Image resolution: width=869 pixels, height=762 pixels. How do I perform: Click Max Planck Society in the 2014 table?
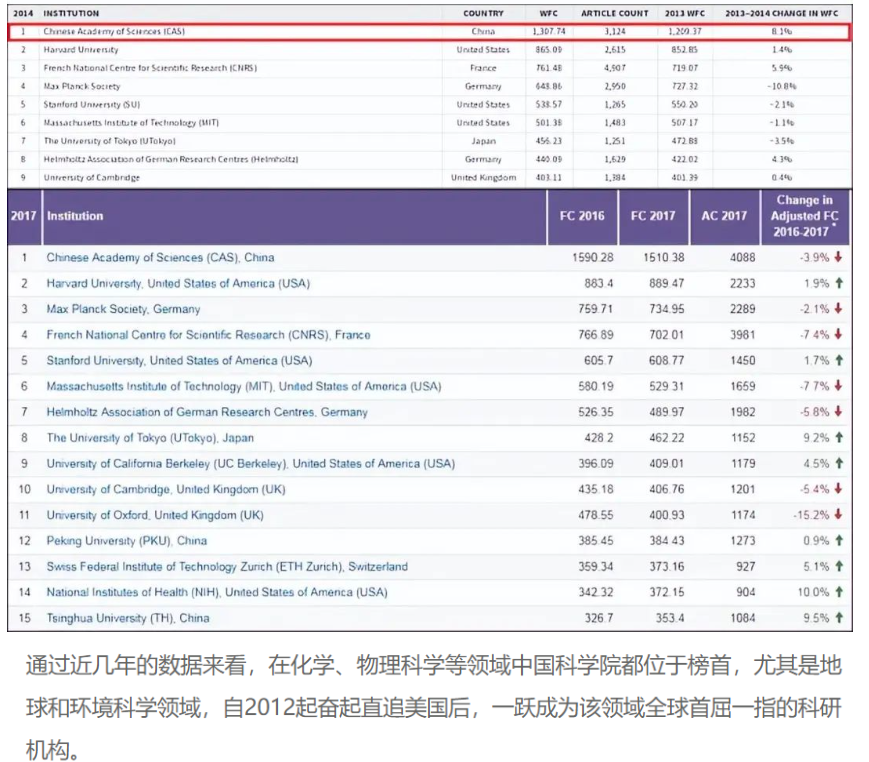(x=82, y=86)
